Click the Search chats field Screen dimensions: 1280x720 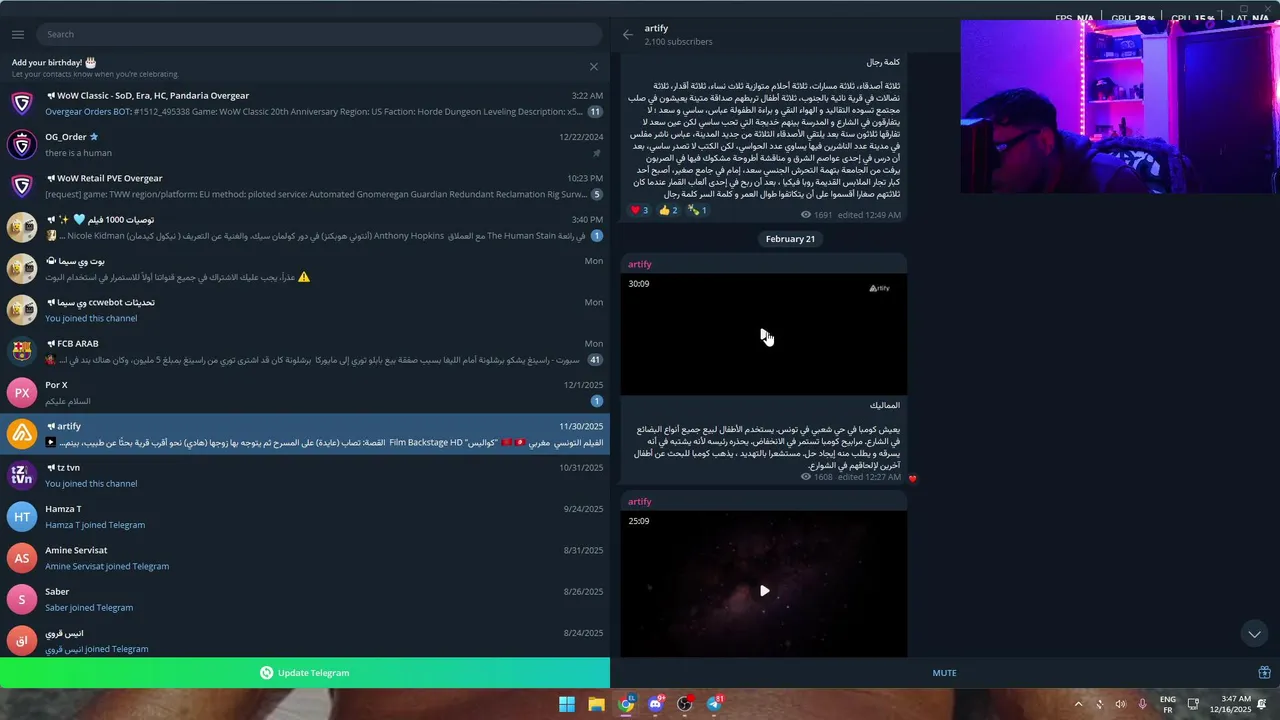click(319, 34)
